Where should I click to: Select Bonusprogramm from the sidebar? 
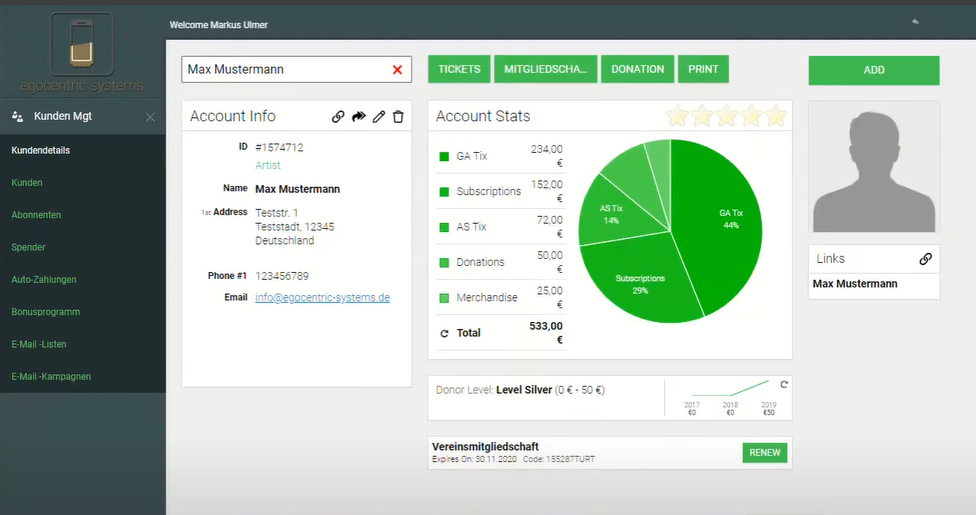[x=45, y=312]
